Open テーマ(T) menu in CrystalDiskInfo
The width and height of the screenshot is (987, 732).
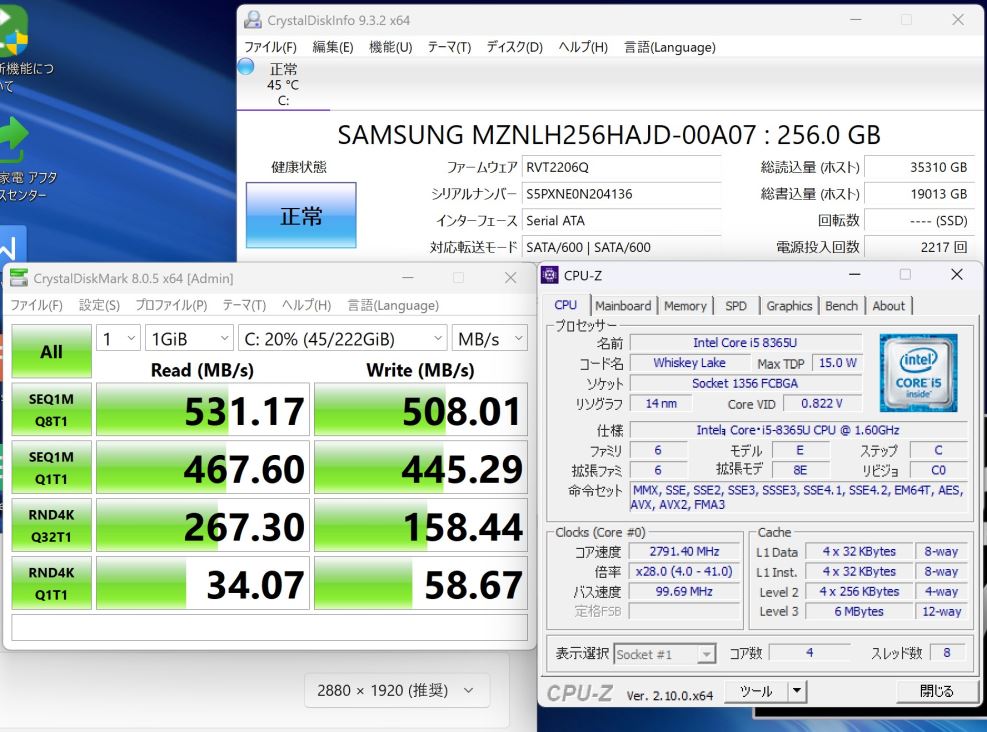(x=449, y=47)
